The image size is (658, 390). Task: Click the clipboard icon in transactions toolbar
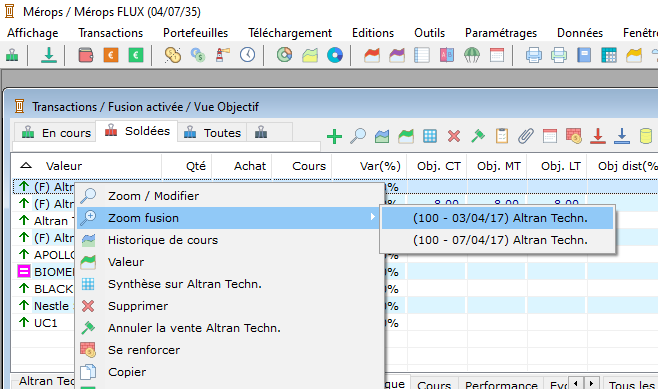coord(502,136)
